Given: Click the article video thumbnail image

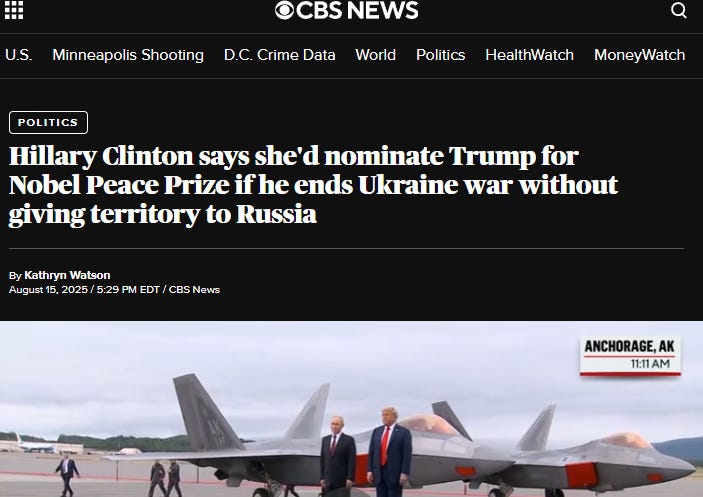Looking at the screenshot, I should [352, 409].
